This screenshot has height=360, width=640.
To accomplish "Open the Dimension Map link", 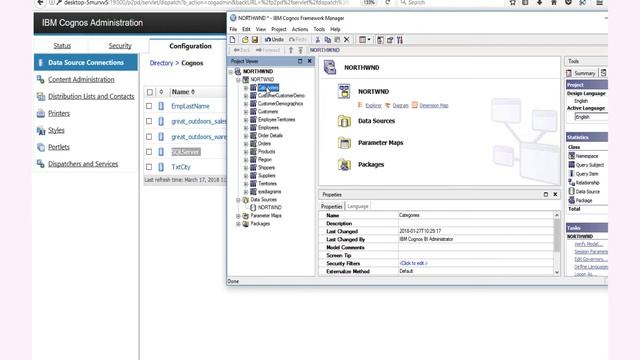I will 434,105.
